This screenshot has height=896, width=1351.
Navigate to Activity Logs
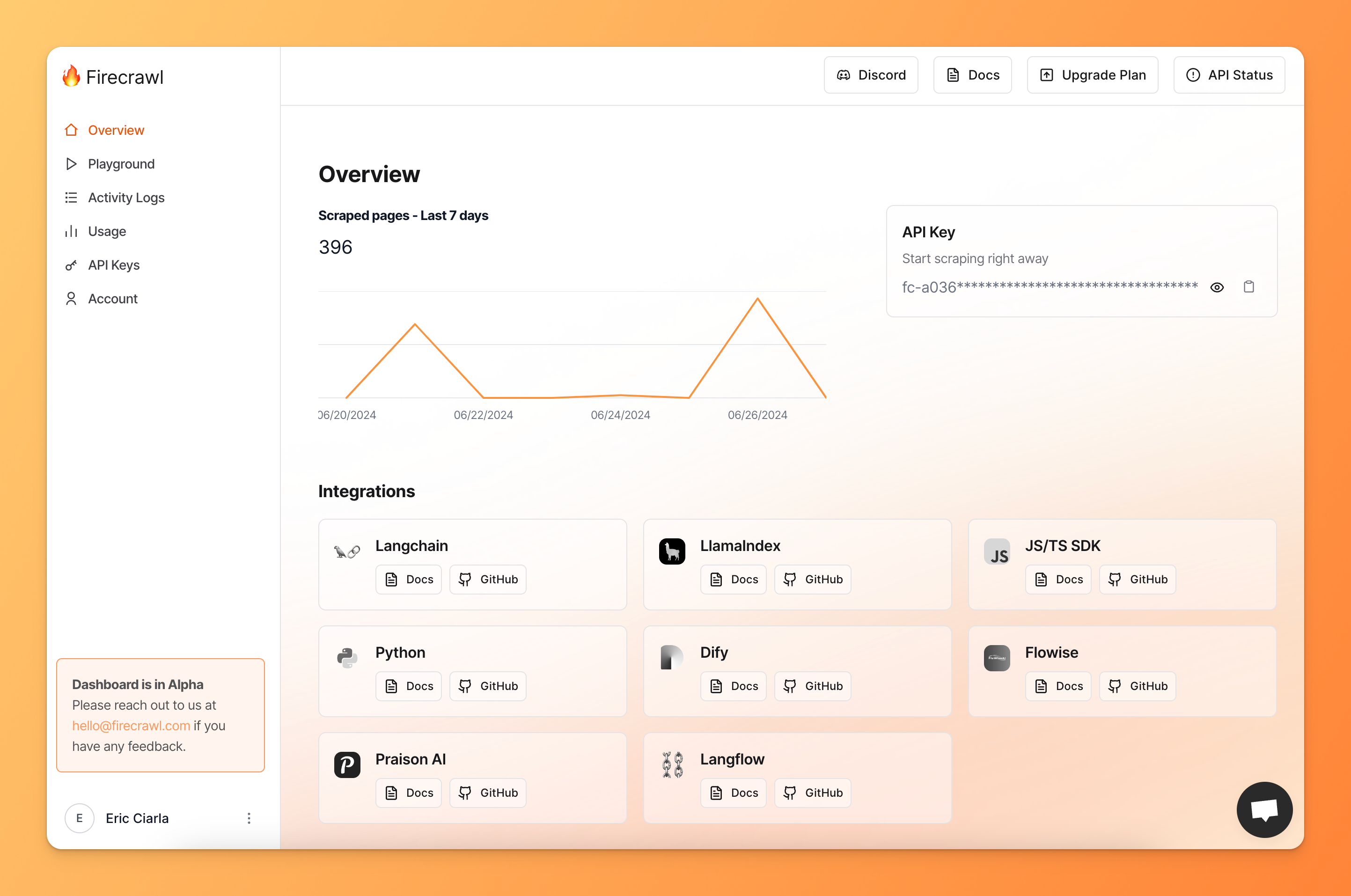click(127, 197)
